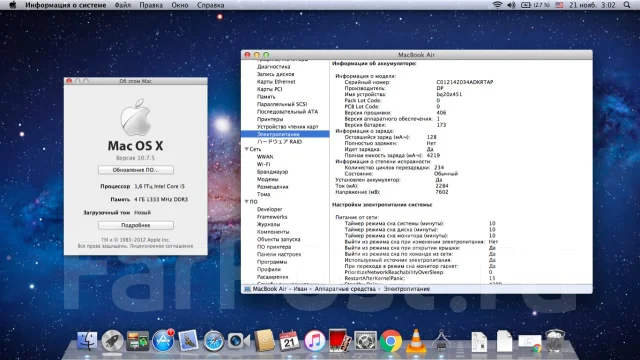Click the date and time in menu bar
The width and height of the screenshot is (640, 360).
pyautogui.click(x=592, y=5)
